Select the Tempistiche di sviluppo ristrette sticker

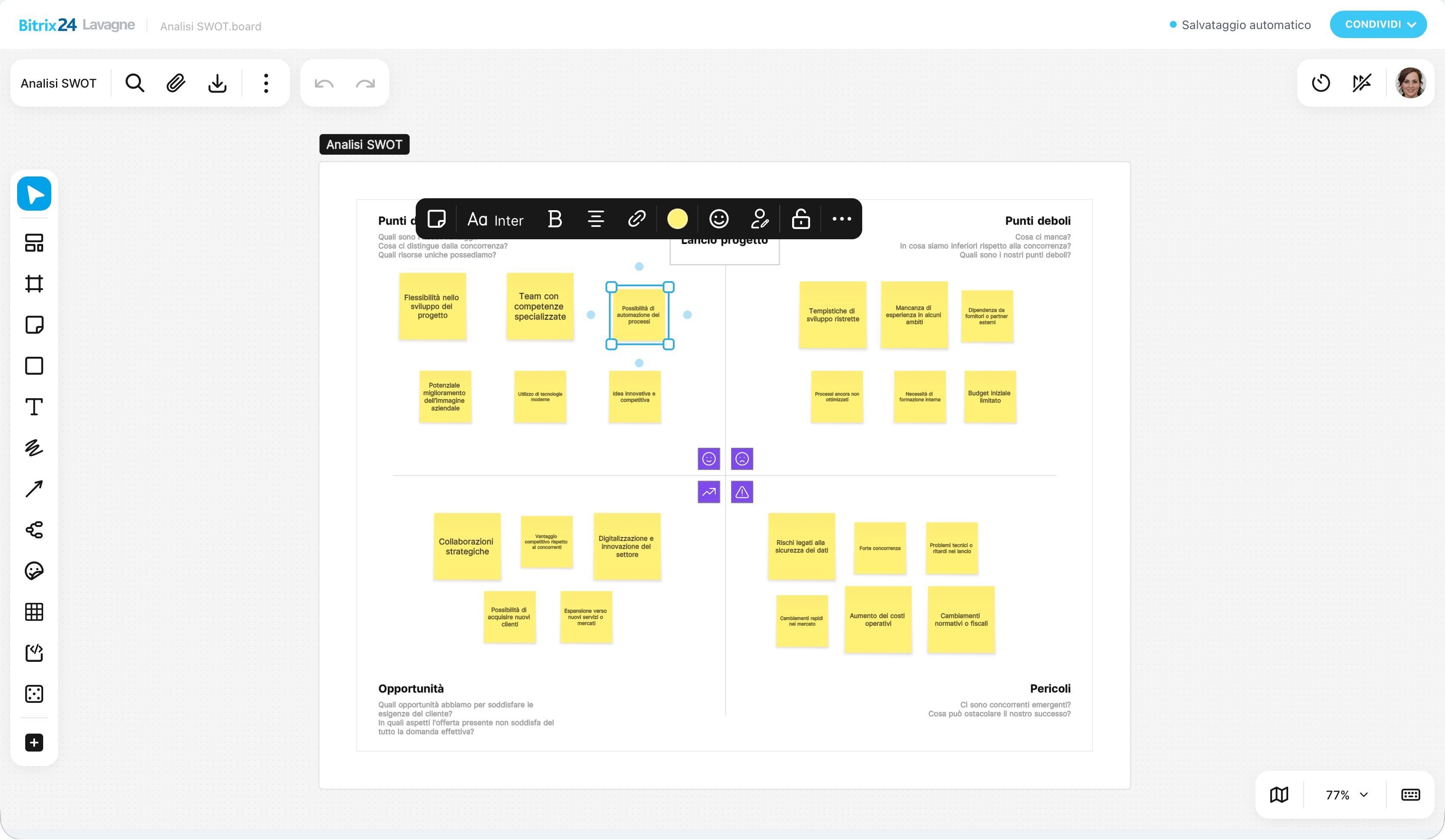833,315
